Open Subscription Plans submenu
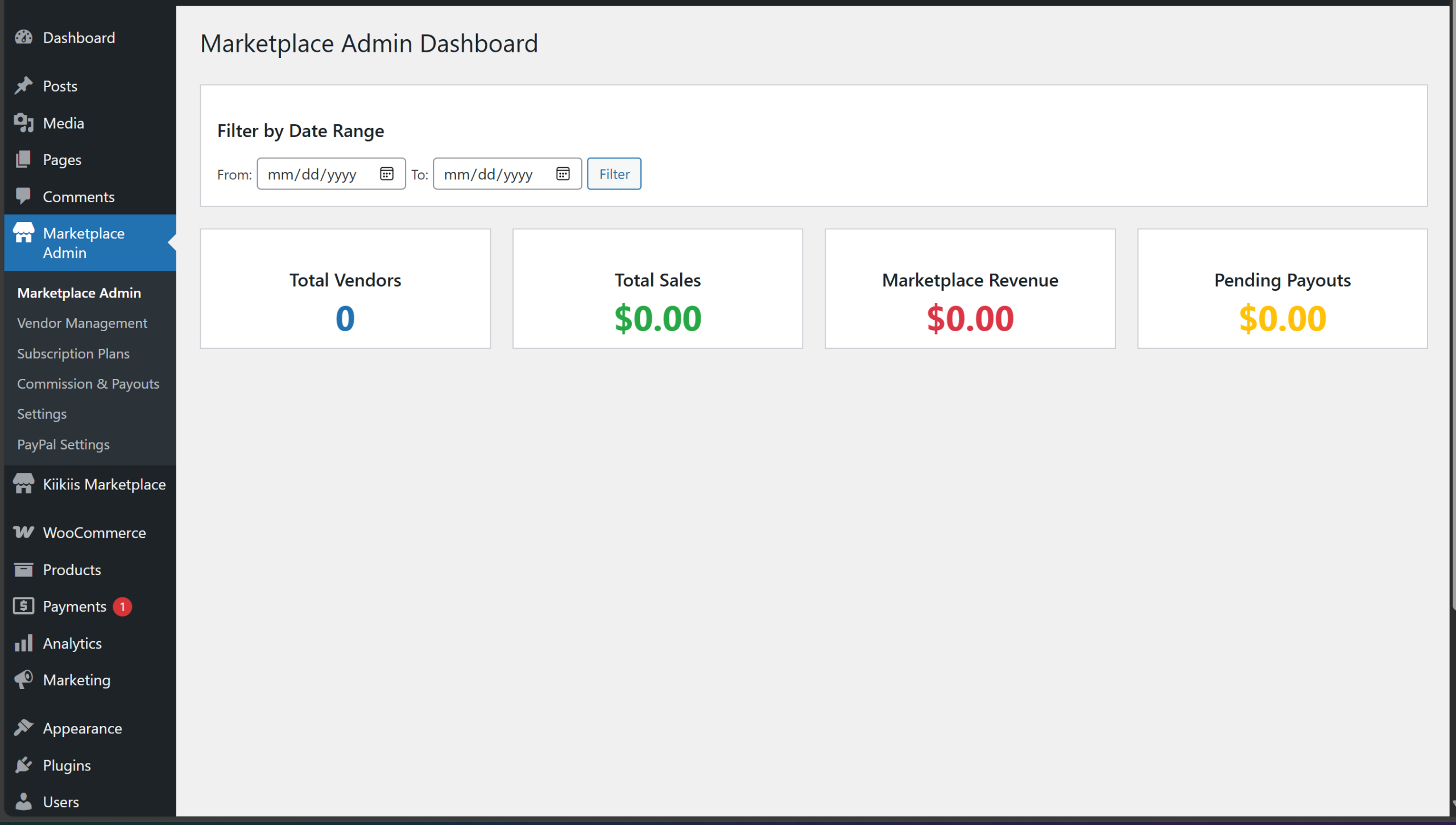The width and height of the screenshot is (1456, 825). 73,353
